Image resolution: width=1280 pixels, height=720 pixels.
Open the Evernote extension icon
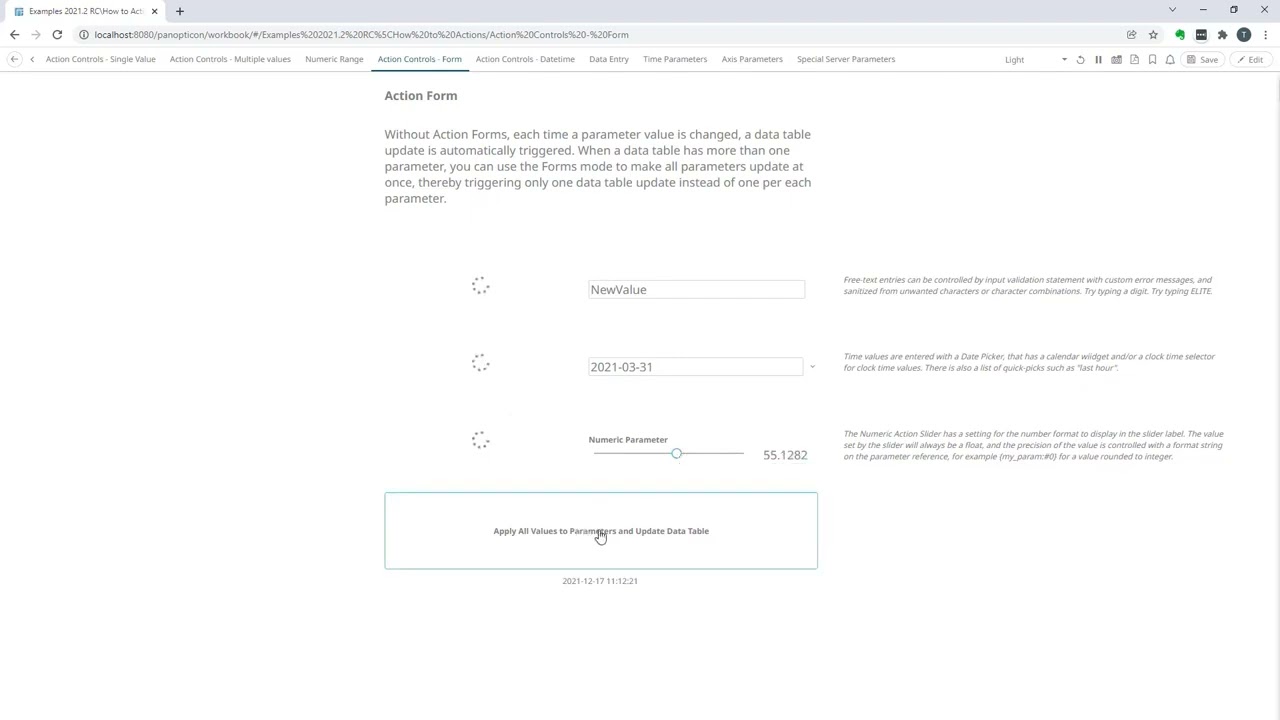(1180, 35)
